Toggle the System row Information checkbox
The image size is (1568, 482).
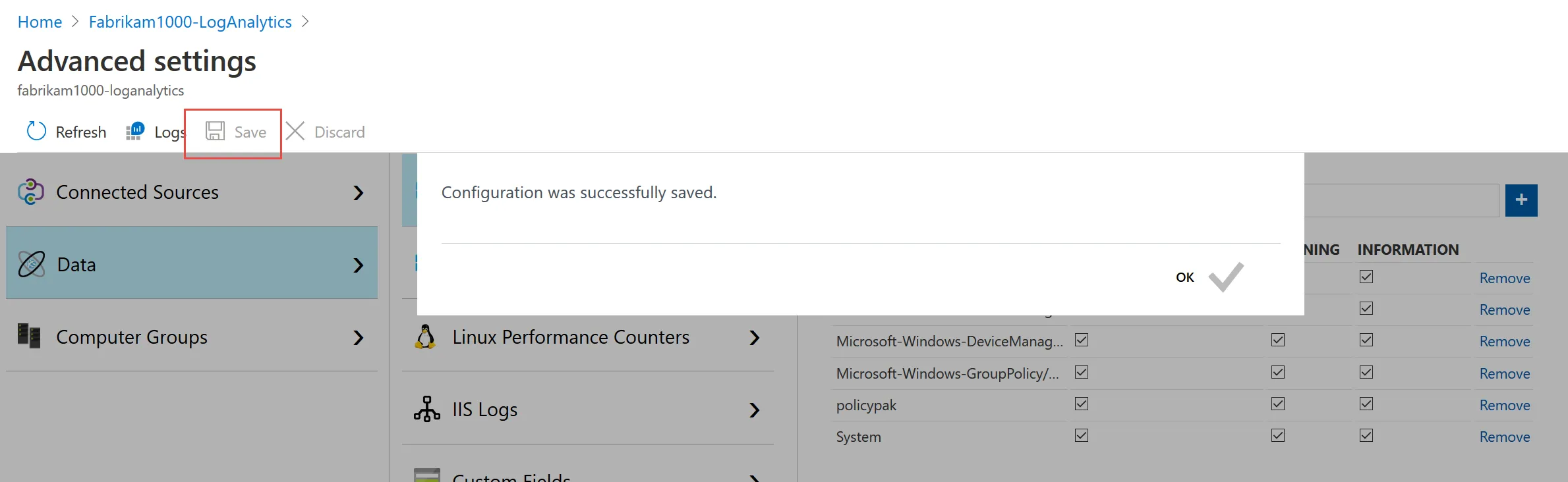[1366, 435]
